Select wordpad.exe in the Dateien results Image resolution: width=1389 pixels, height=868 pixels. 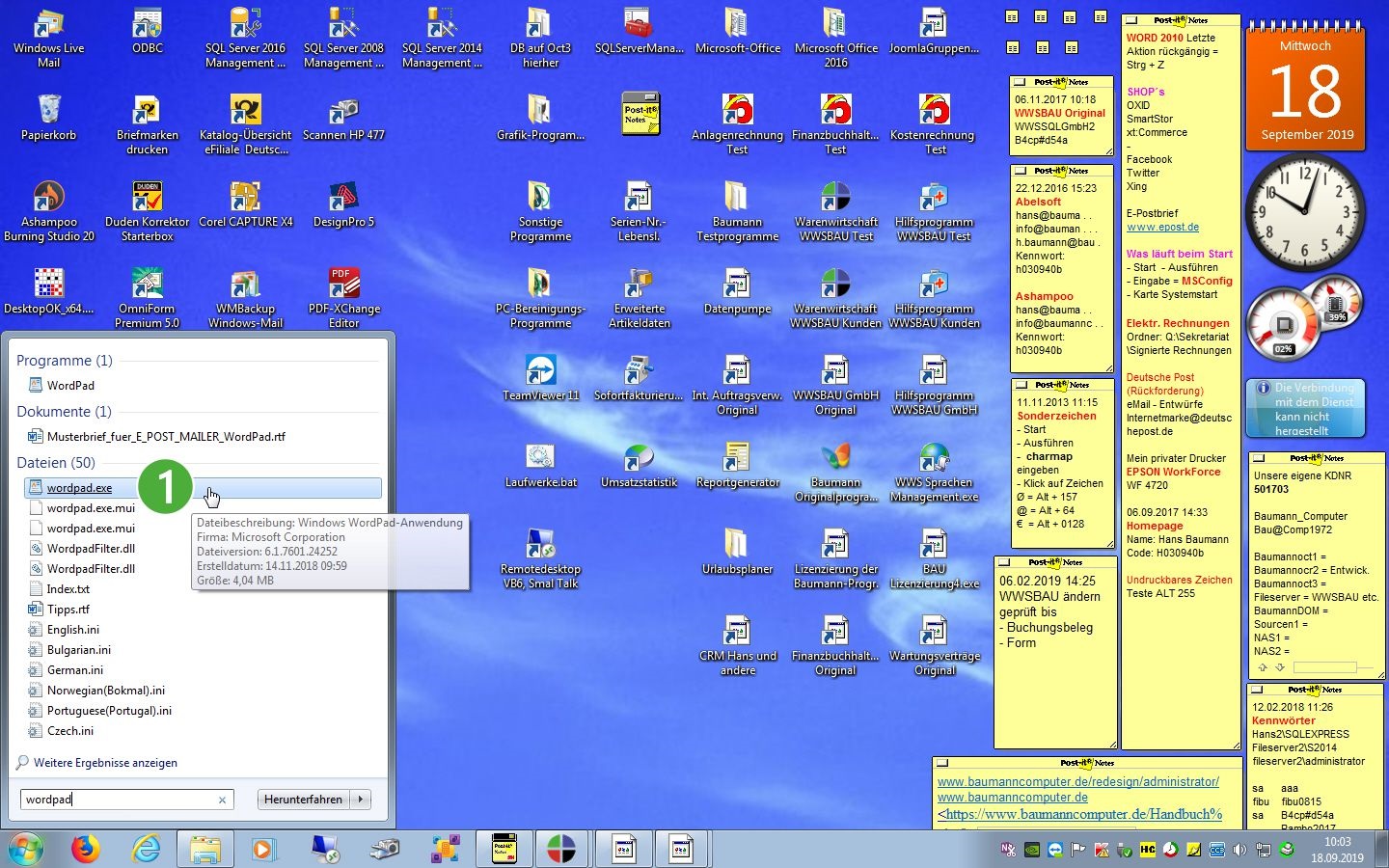(203, 488)
